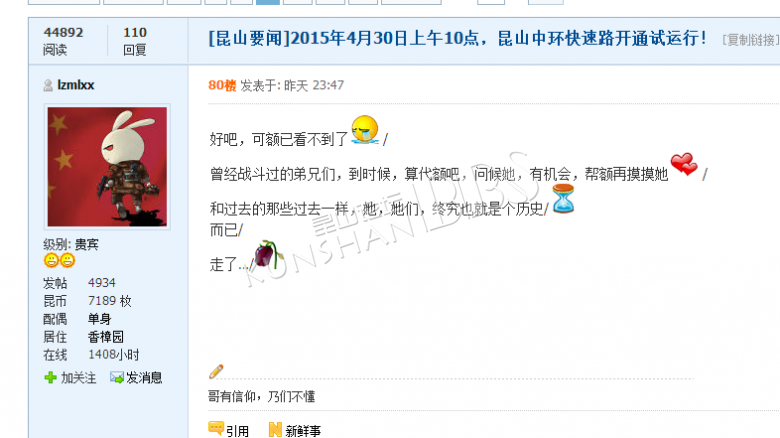Viewport: 780px width, 438px height.
Task: Click the envelope 发消息 icon
Action: pos(116,378)
